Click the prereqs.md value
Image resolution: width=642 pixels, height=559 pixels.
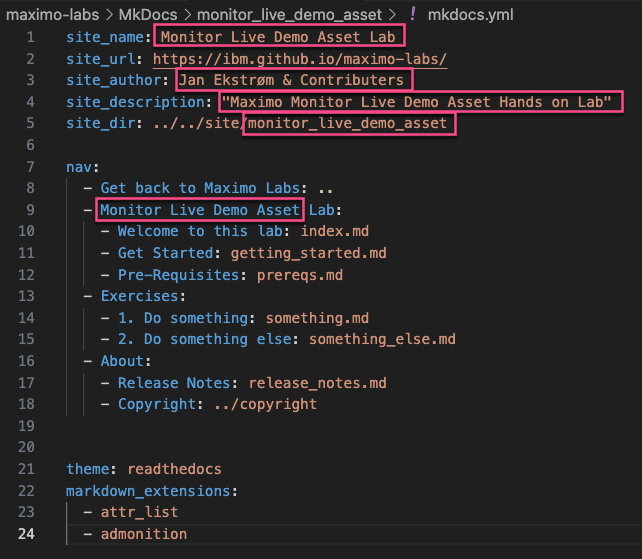tap(300, 275)
